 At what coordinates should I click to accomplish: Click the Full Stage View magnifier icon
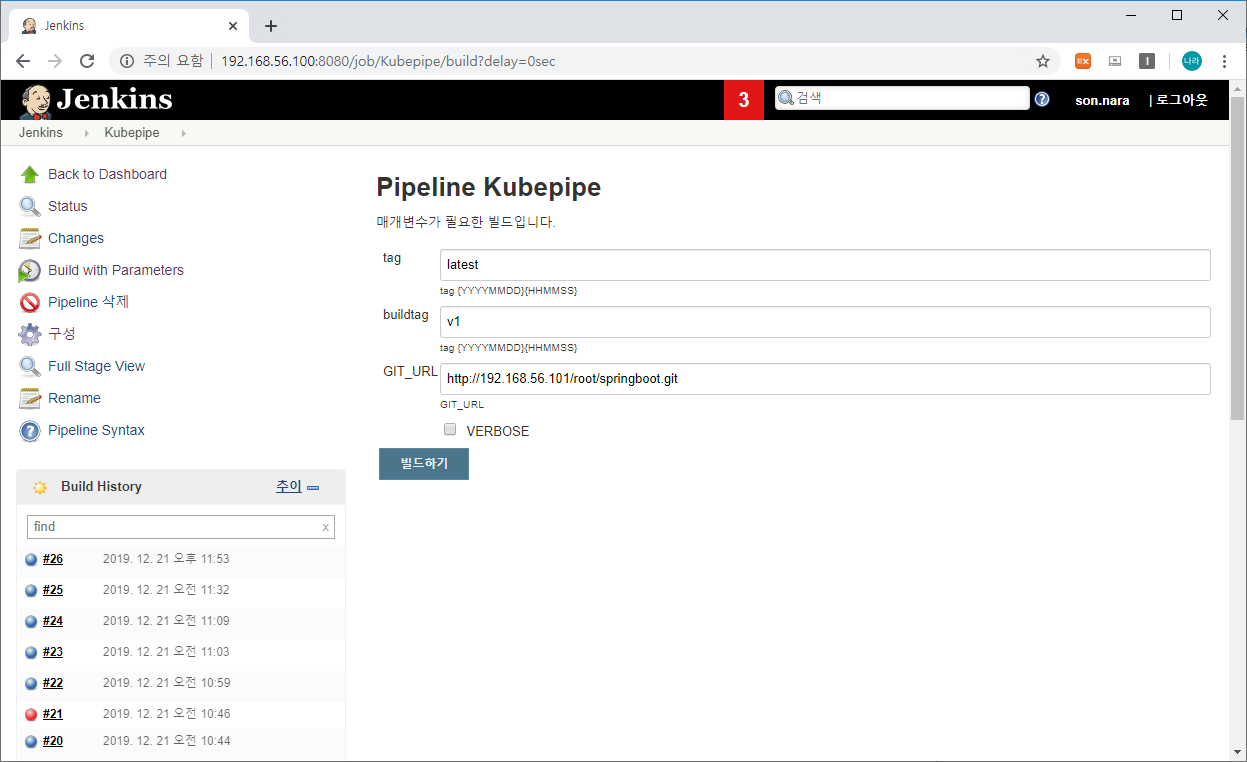coord(30,366)
